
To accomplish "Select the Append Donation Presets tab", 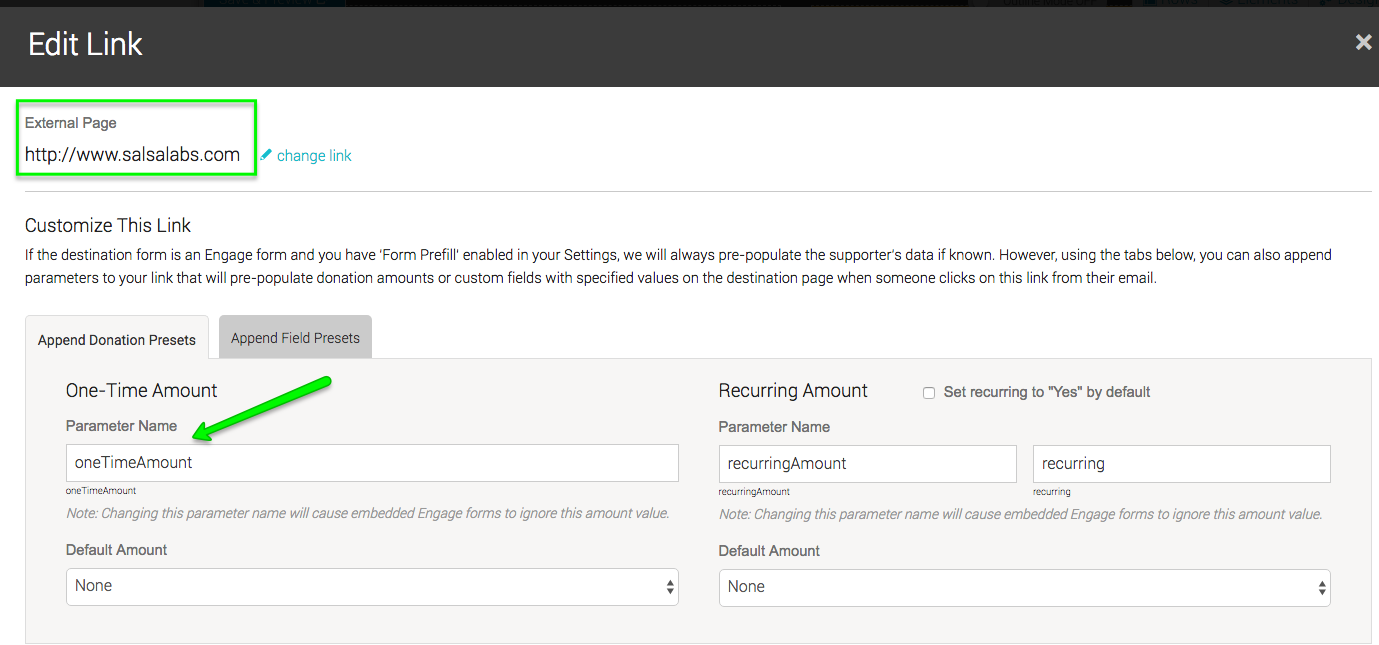I will coord(117,339).
